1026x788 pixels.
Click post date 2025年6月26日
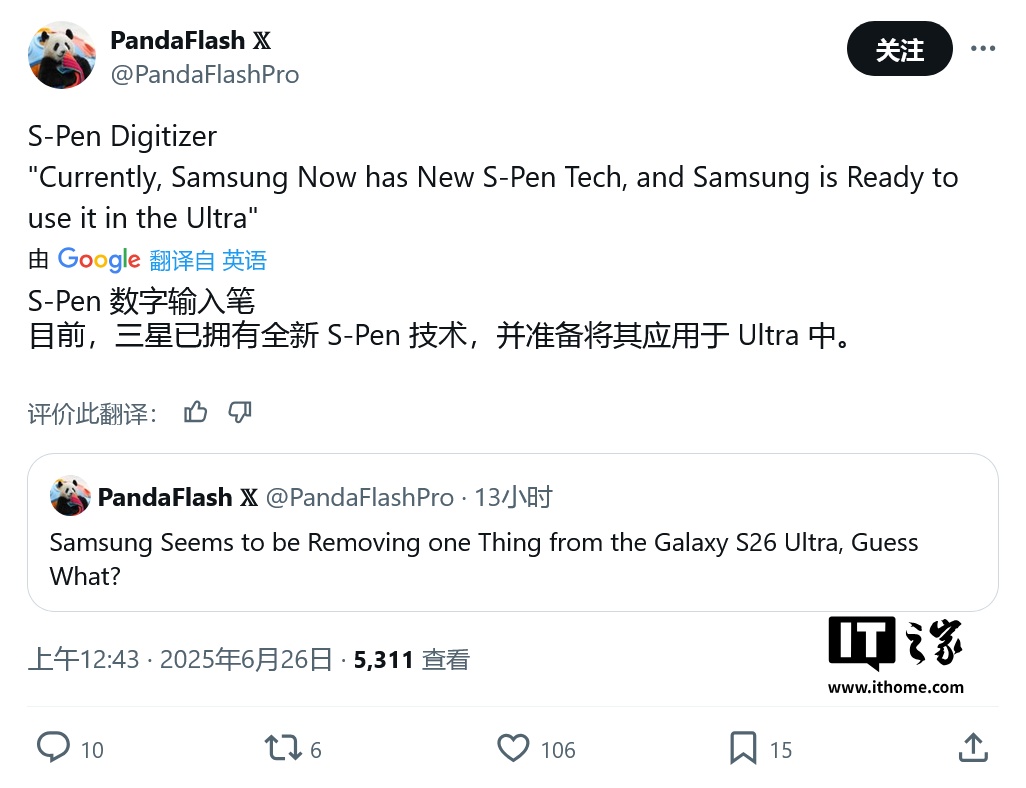click(246, 660)
